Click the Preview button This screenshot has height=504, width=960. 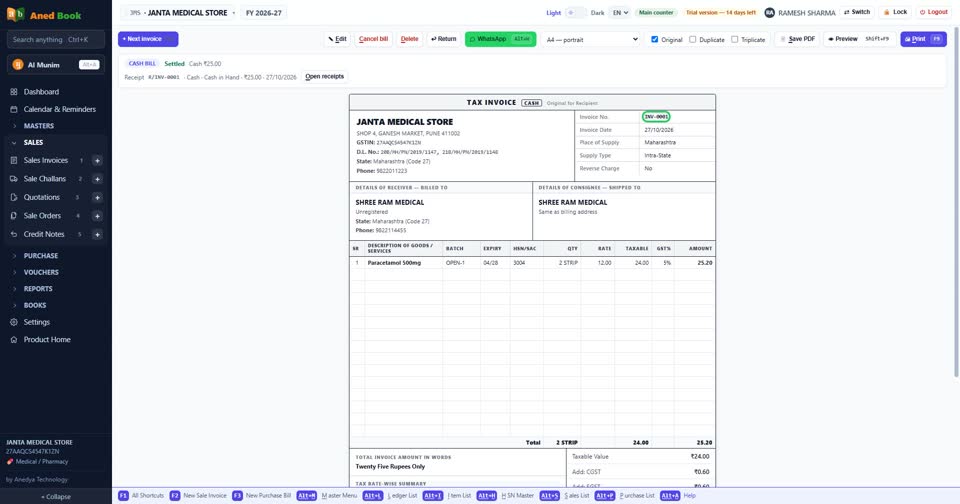(x=860, y=39)
